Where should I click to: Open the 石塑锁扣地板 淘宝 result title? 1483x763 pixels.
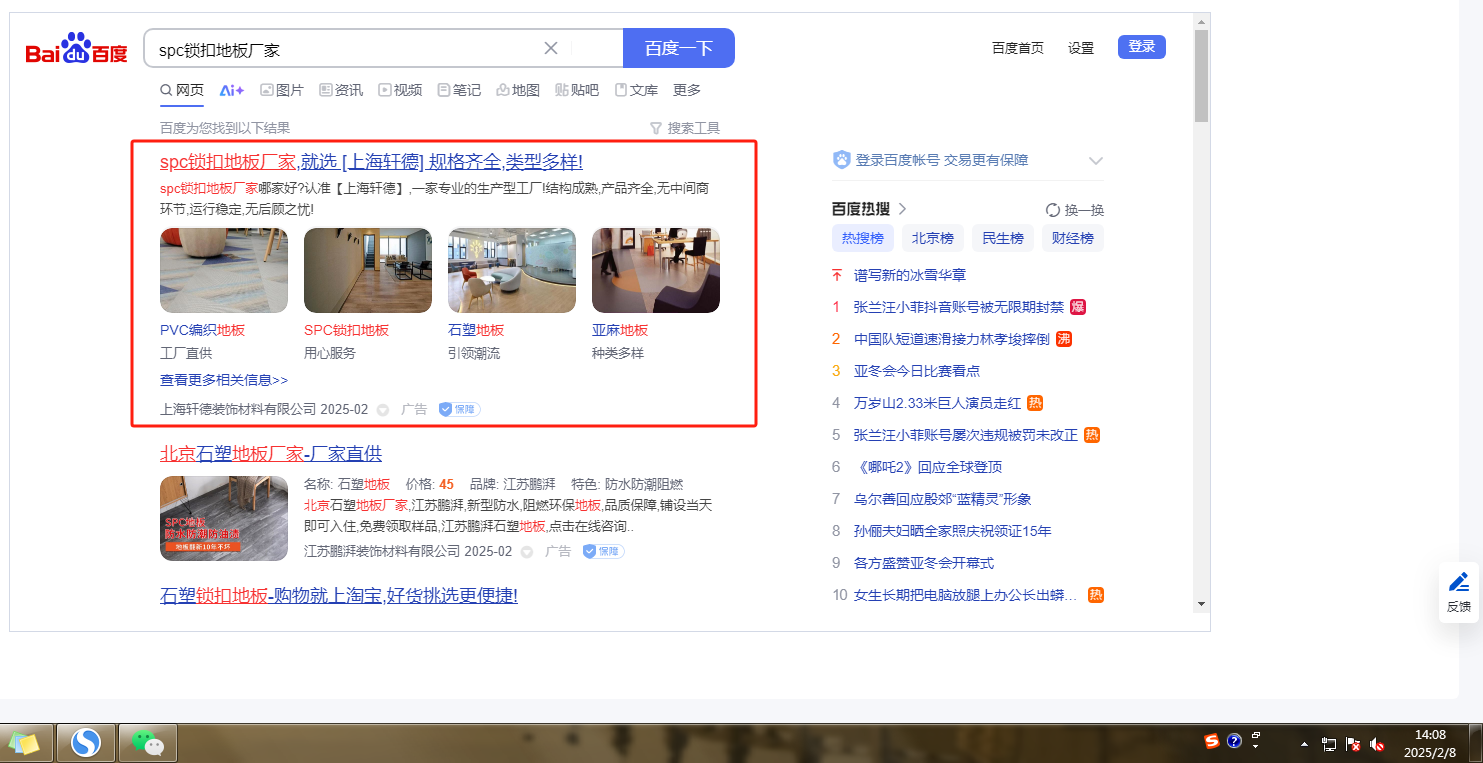point(339,596)
